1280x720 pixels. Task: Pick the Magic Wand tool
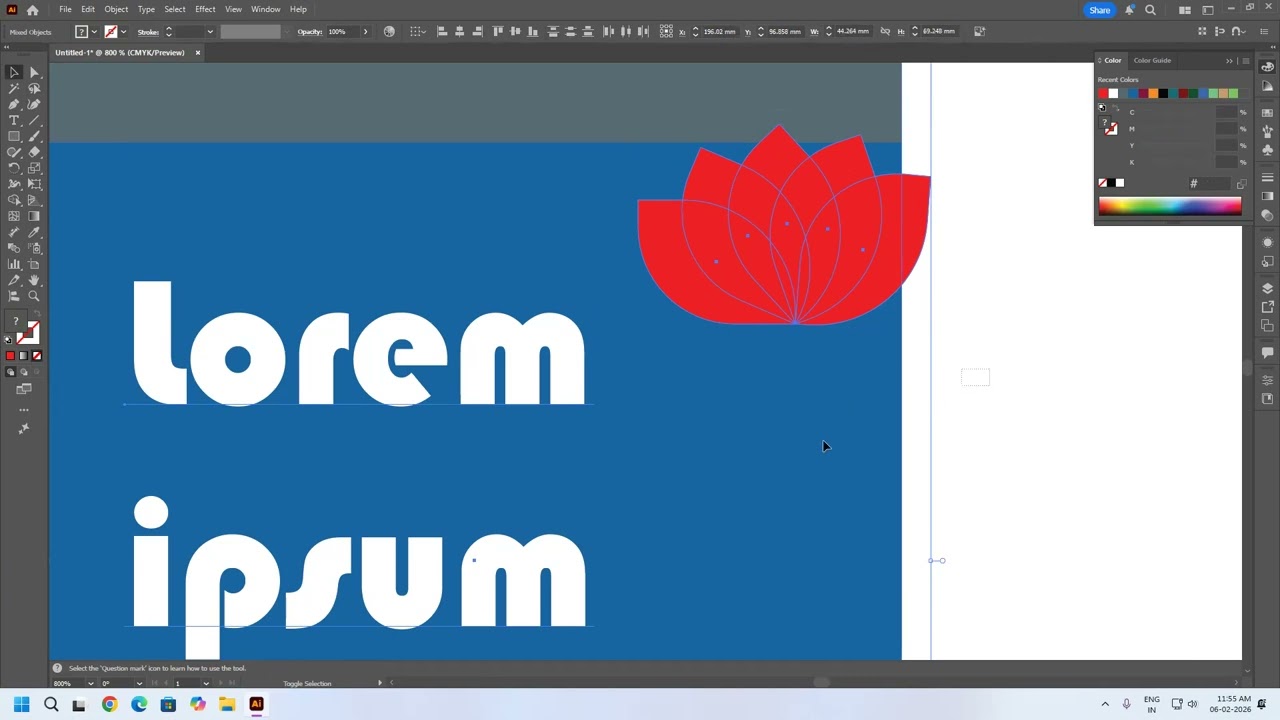click(14, 88)
